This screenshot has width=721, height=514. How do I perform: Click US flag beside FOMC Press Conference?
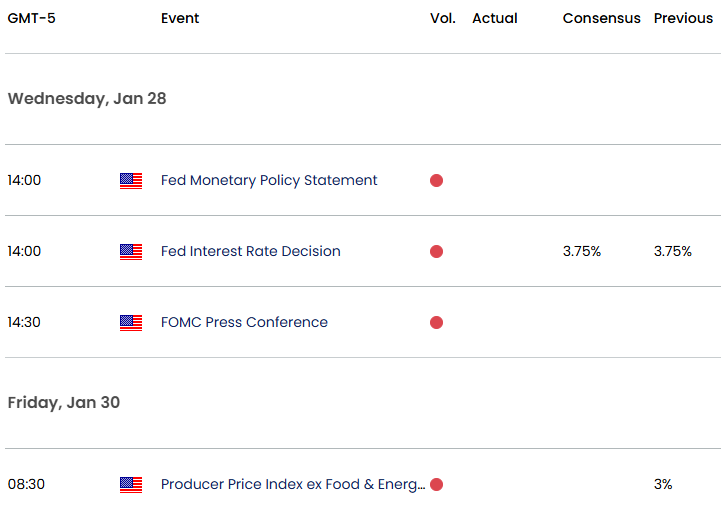pos(131,323)
